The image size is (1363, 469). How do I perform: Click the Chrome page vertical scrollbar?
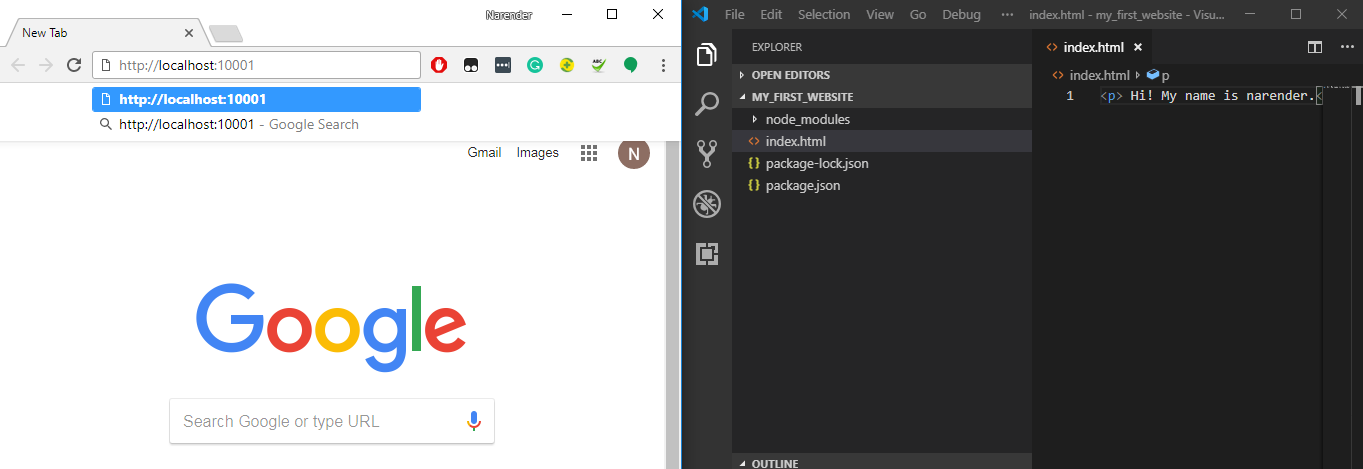tap(671, 305)
